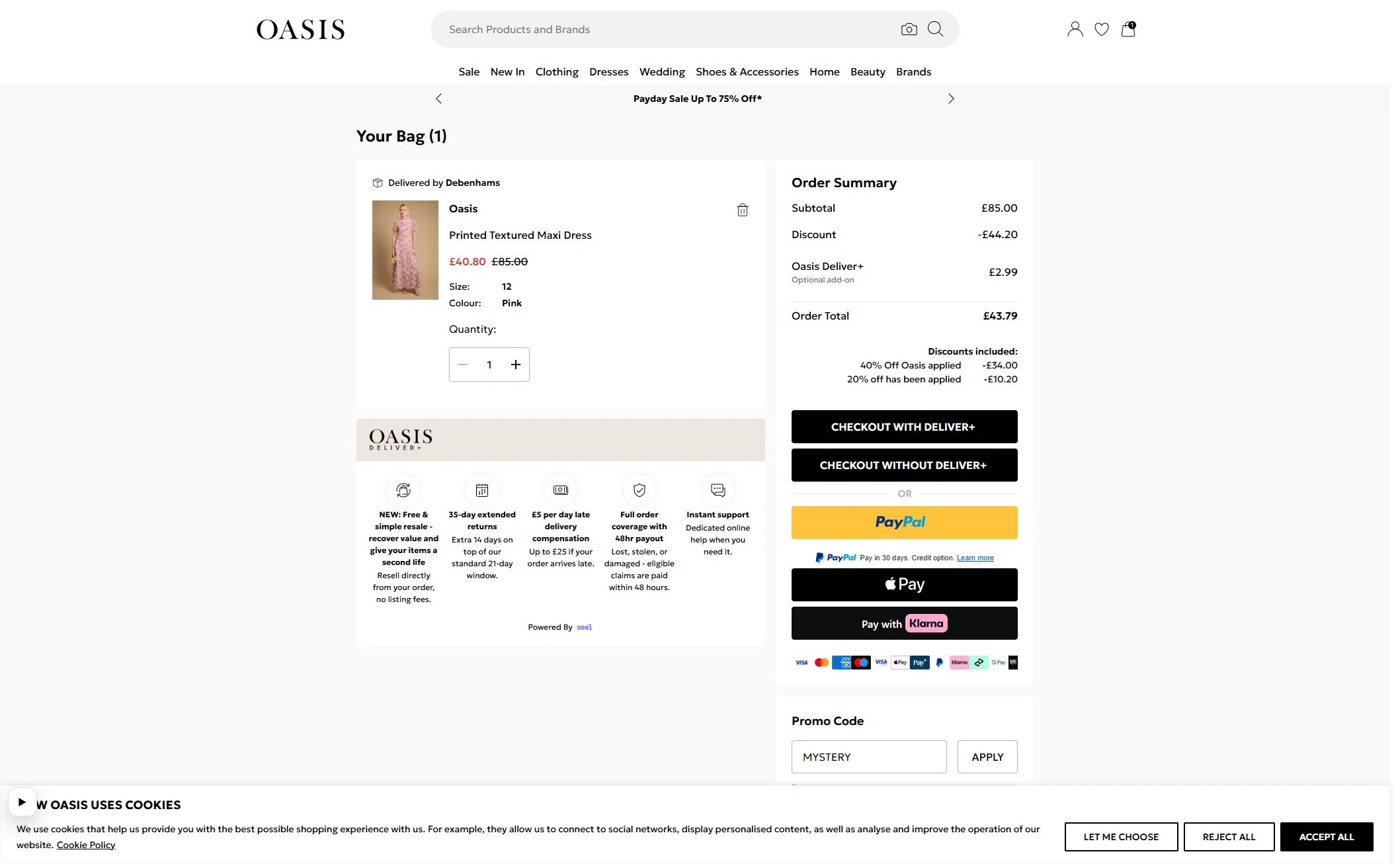This screenshot has height=864, width=1400.
Task: Show next promotional banner message
Action: pyautogui.click(x=951, y=99)
